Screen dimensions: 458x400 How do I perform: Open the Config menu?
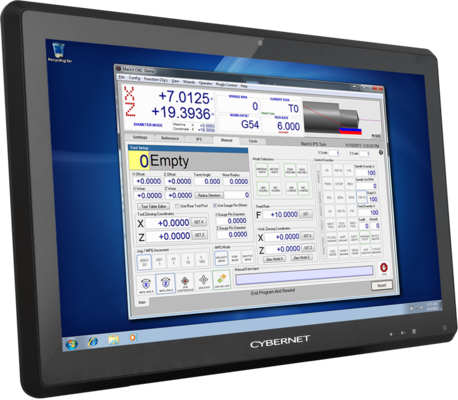[134, 78]
